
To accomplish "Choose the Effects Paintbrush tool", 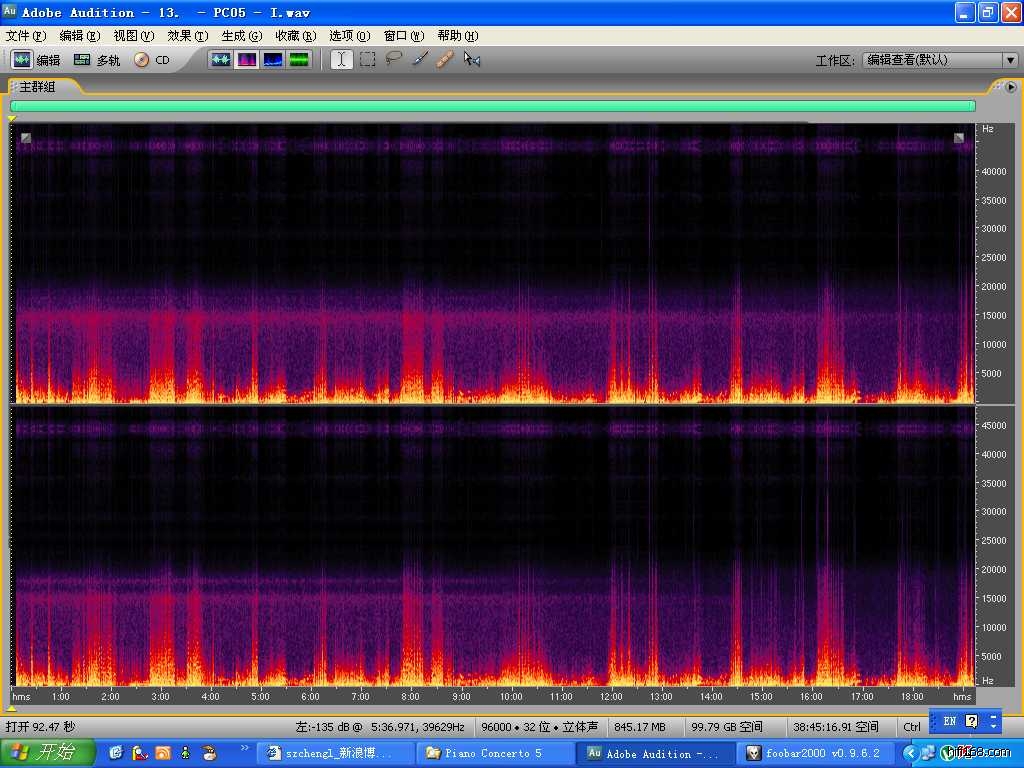I will point(420,60).
